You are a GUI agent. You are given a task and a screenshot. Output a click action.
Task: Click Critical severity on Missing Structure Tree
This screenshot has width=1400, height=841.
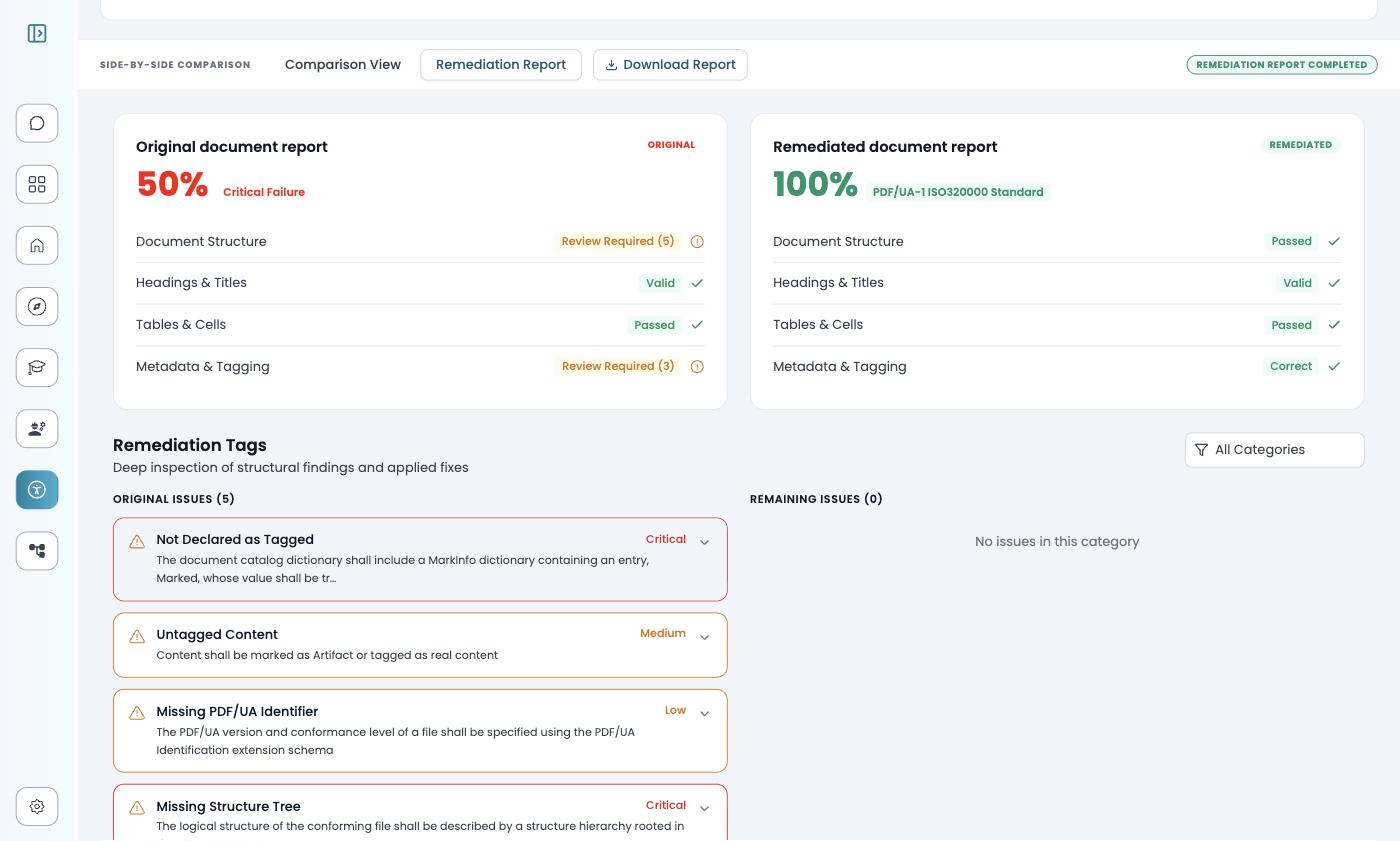[x=666, y=805]
